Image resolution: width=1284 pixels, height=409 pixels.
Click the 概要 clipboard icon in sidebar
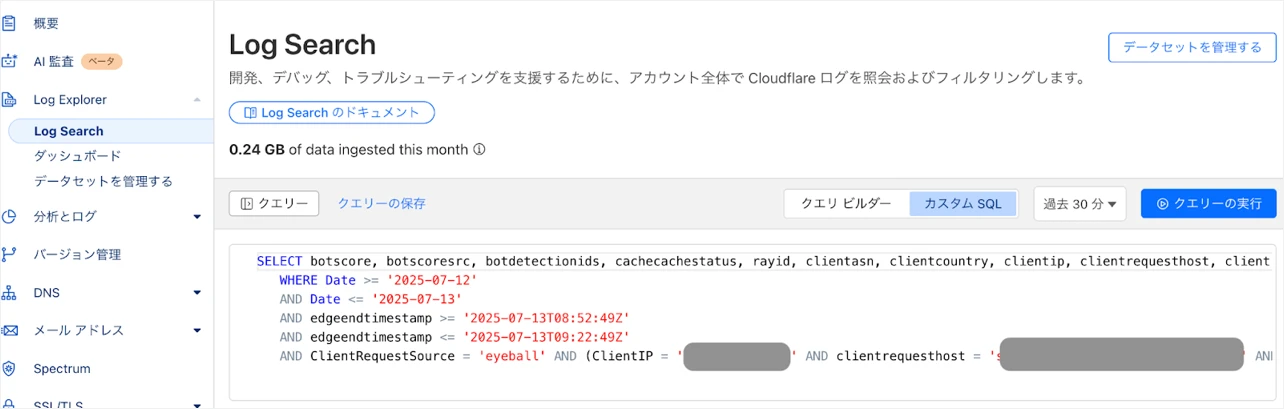10,23
